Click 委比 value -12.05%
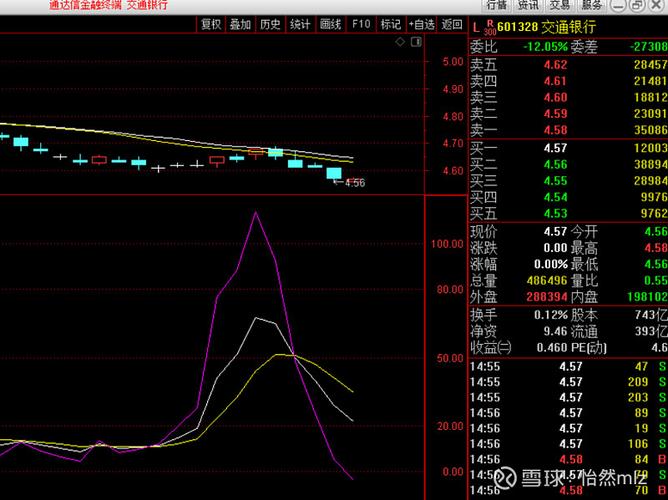This screenshot has height=500, width=668. pyautogui.click(x=545, y=46)
